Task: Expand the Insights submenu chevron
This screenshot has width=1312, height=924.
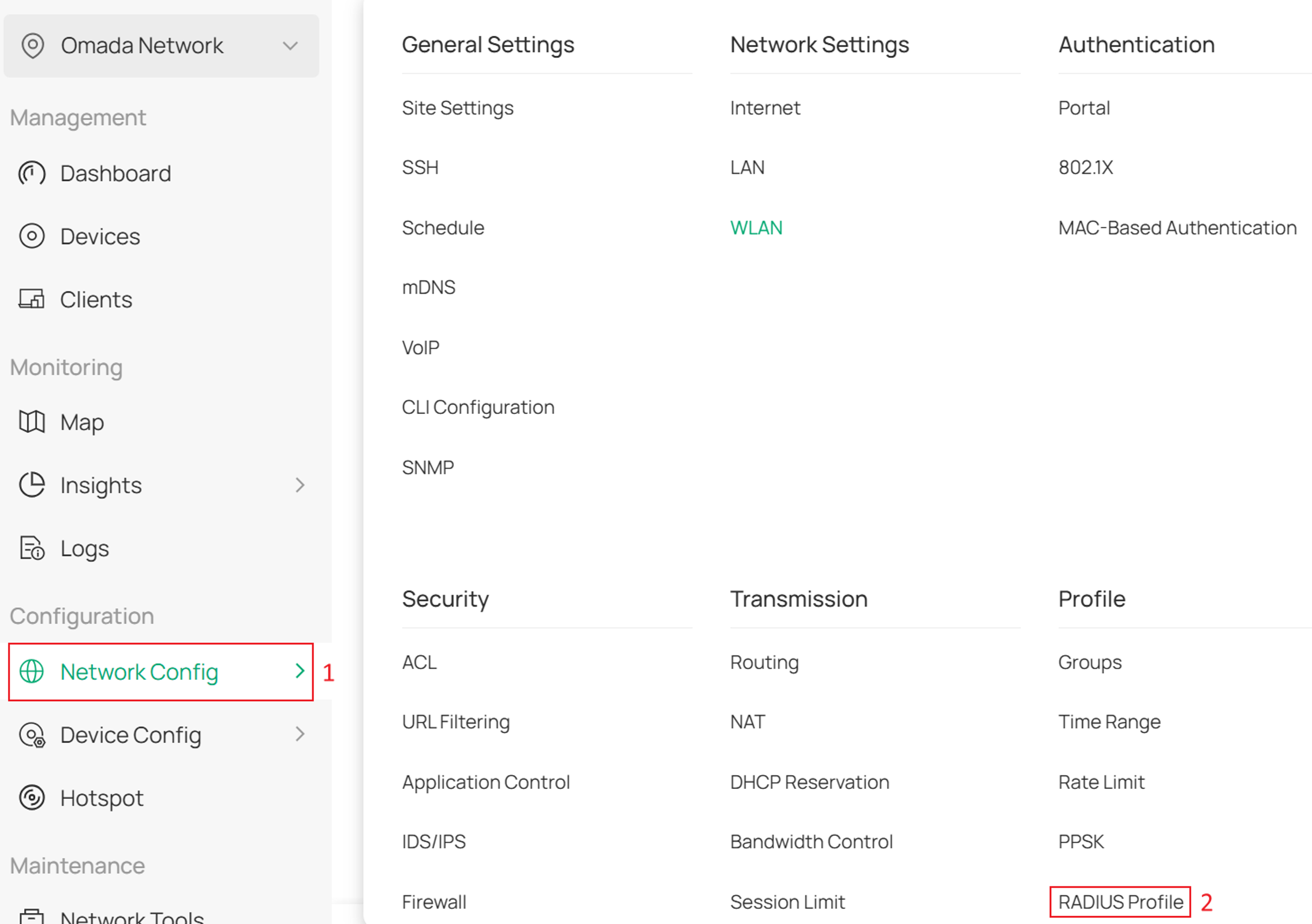Action: [x=300, y=485]
